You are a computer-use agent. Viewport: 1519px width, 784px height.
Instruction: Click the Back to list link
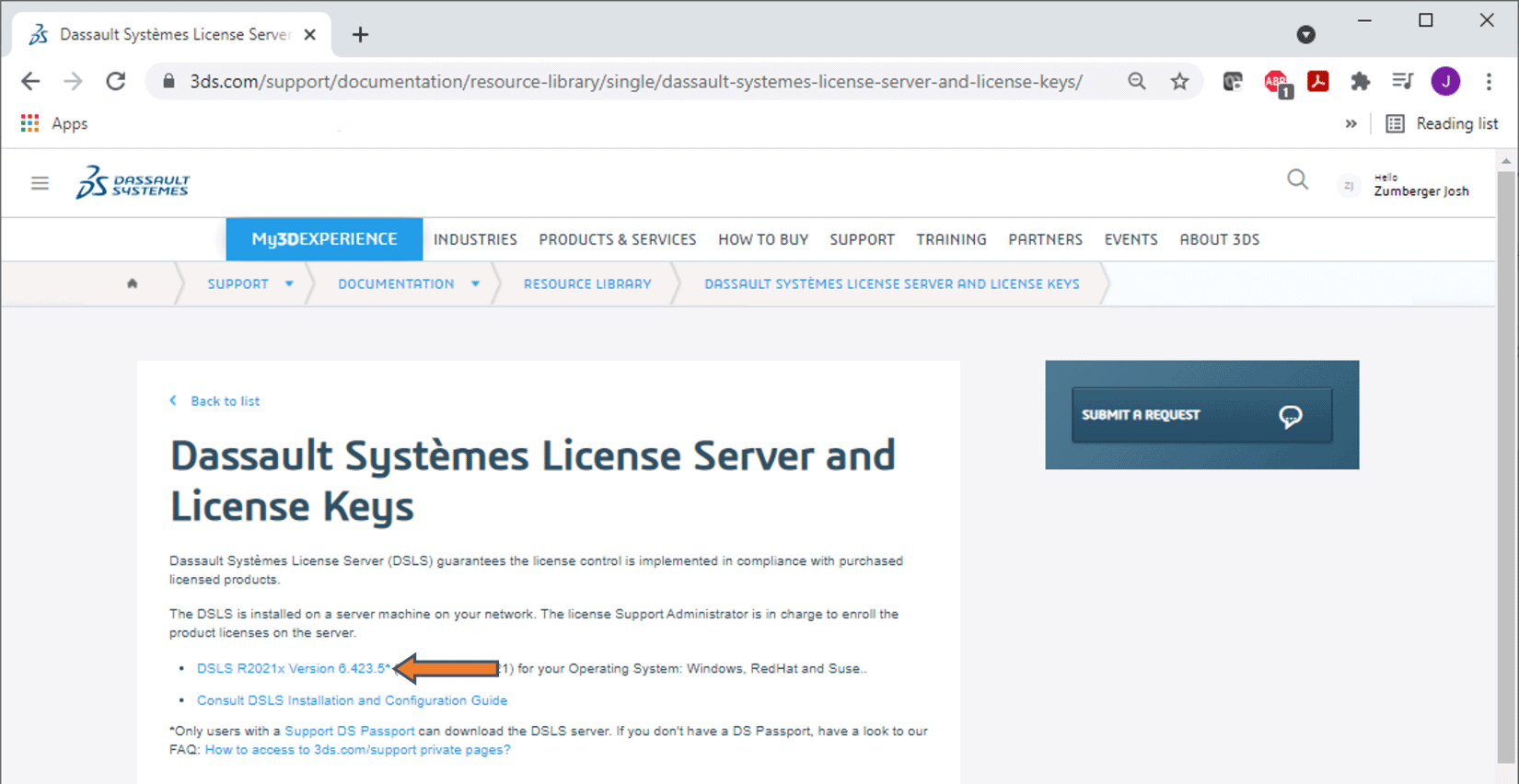[215, 401]
